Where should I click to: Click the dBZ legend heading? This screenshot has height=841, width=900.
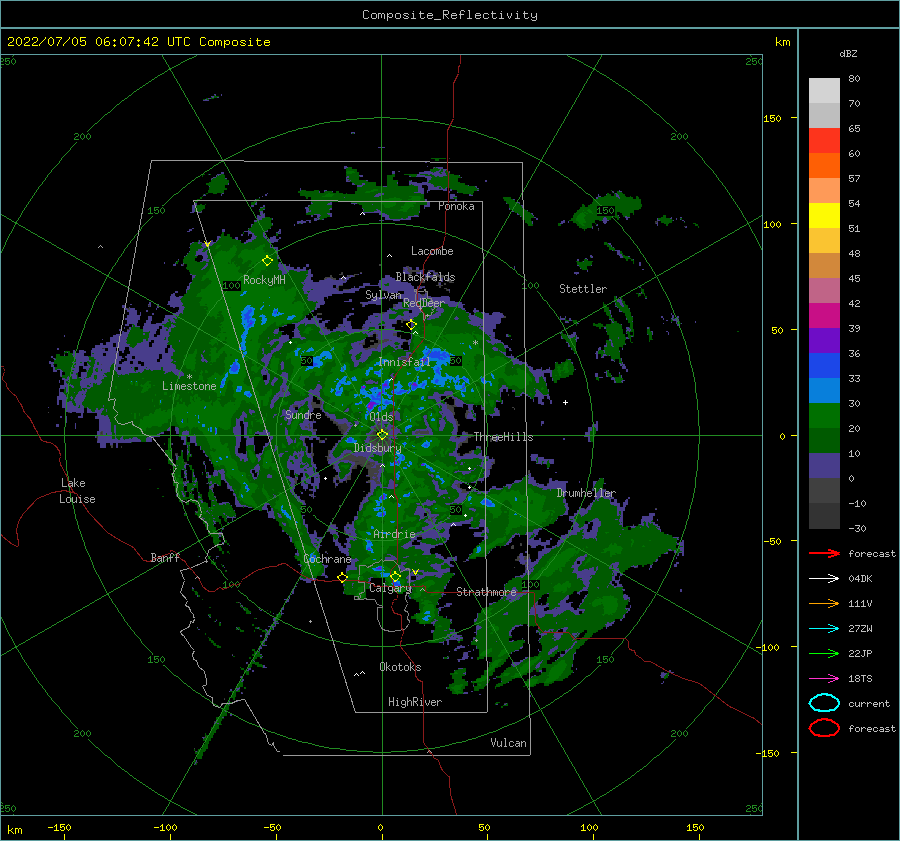848,54
